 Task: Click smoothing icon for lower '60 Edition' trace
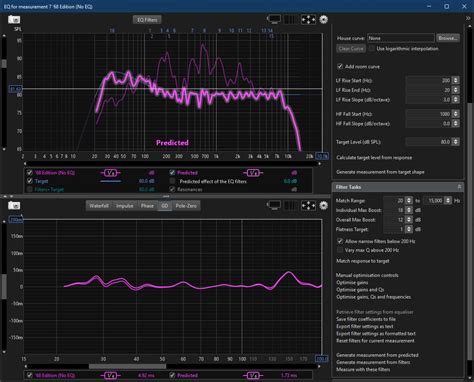click(110, 376)
